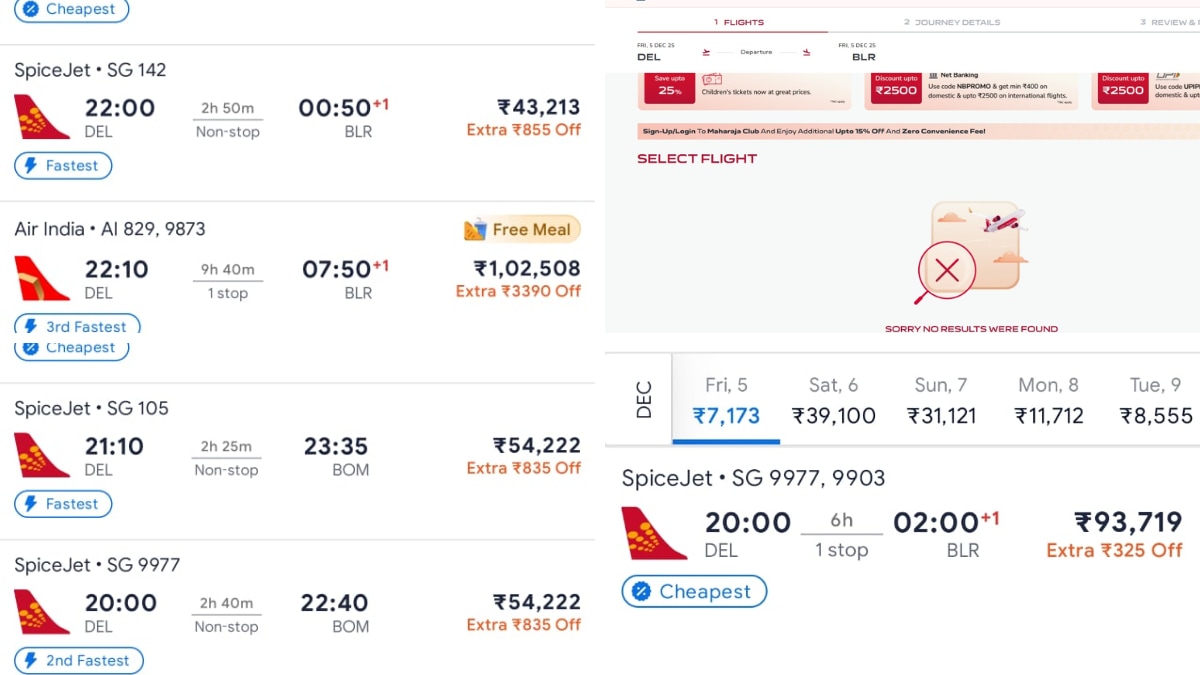Image resolution: width=1200 pixels, height=675 pixels.
Task: Click the SpiceJet tail logo for SG 142
Action: [x=40, y=116]
